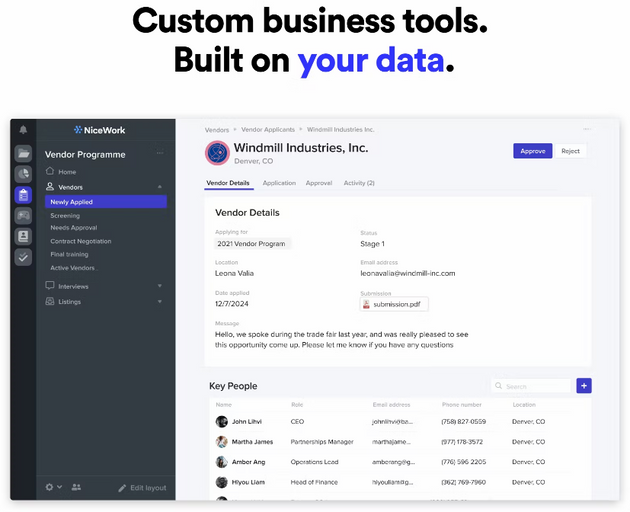Click Martha James's avatar
This screenshot has width=630, height=512.
(x=221, y=442)
